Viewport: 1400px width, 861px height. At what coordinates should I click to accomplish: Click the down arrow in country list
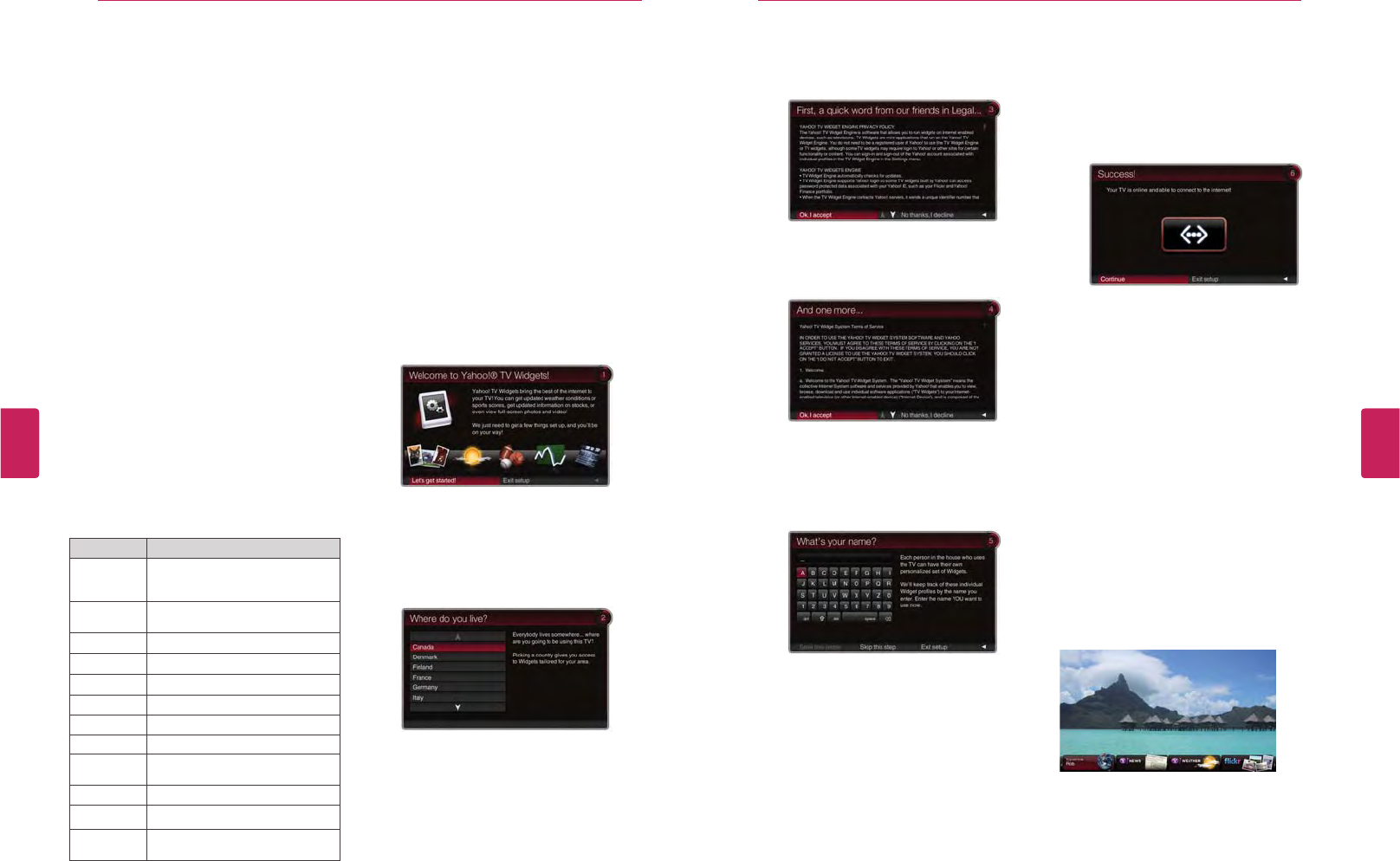pos(457,708)
